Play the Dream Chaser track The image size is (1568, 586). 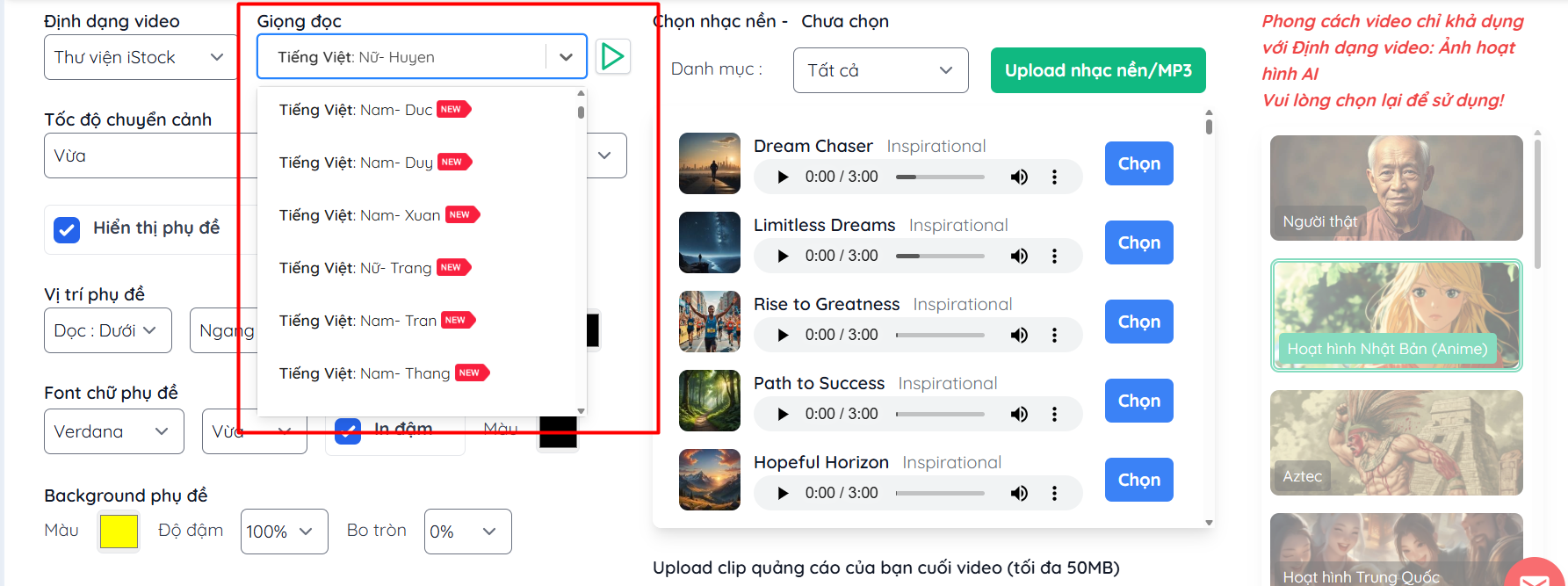(783, 177)
